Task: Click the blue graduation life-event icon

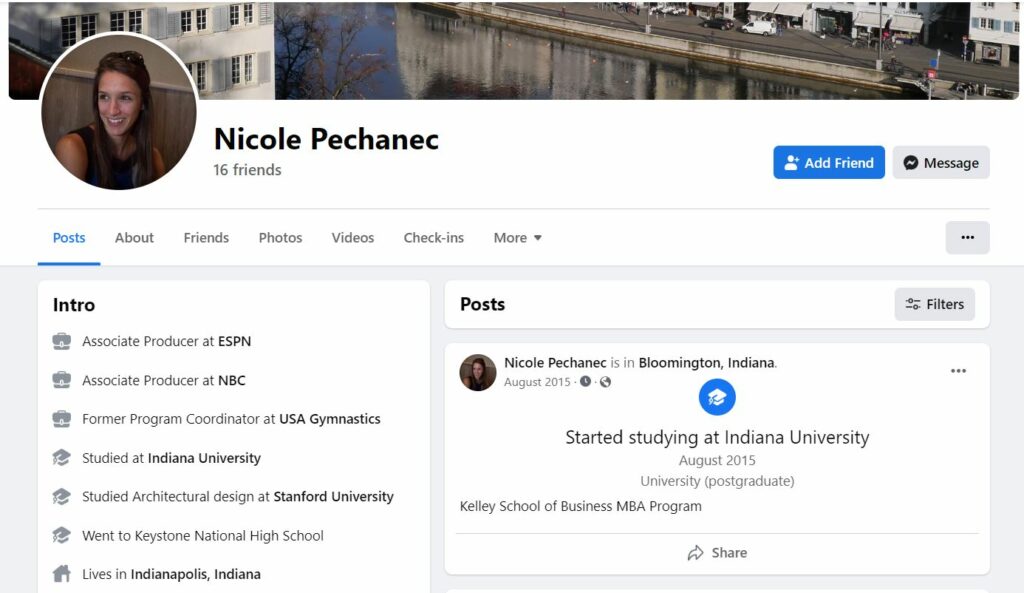Action: pyautogui.click(x=717, y=397)
